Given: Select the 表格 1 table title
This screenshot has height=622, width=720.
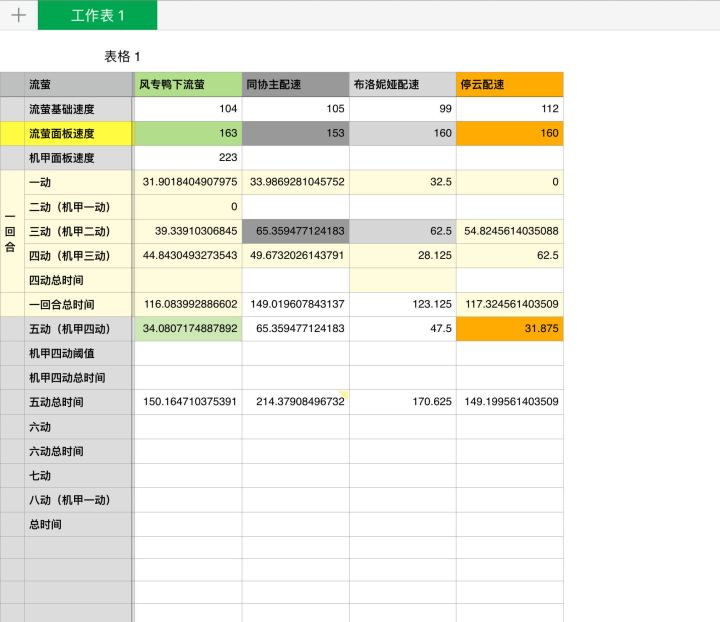Looking at the screenshot, I should 122,56.
